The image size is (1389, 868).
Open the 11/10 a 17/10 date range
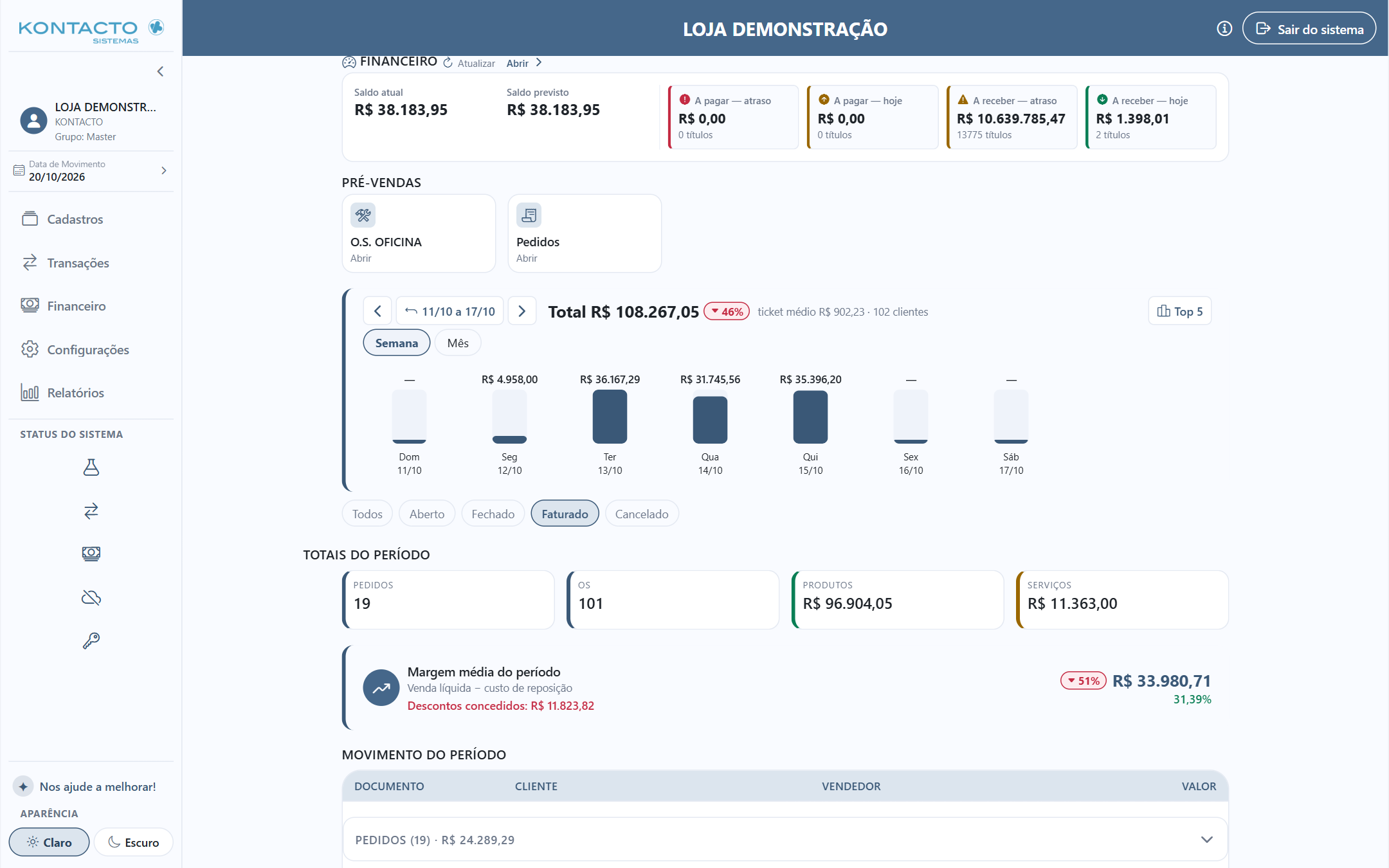click(450, 311)
